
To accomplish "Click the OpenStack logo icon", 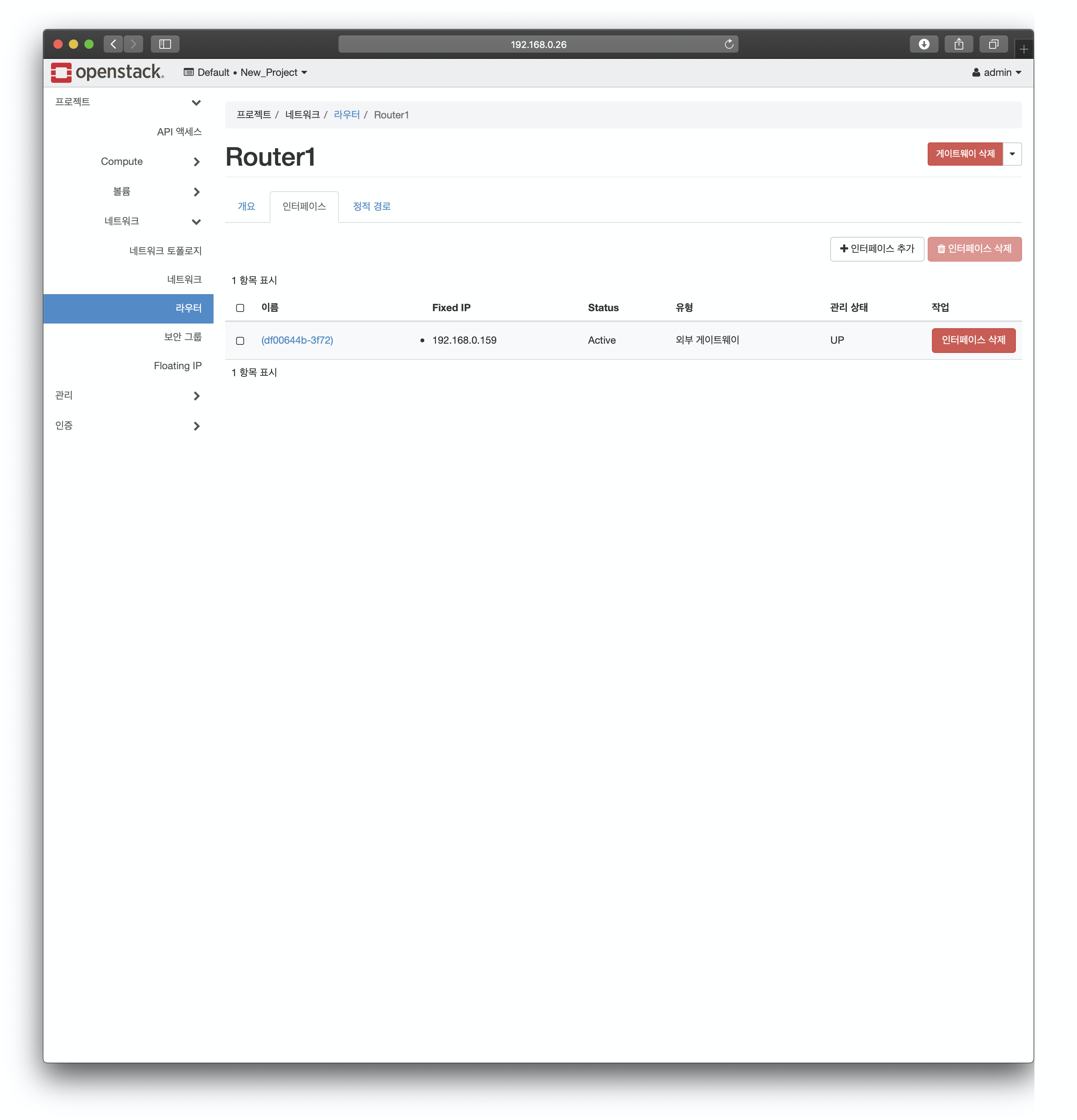I will point(61,73).
